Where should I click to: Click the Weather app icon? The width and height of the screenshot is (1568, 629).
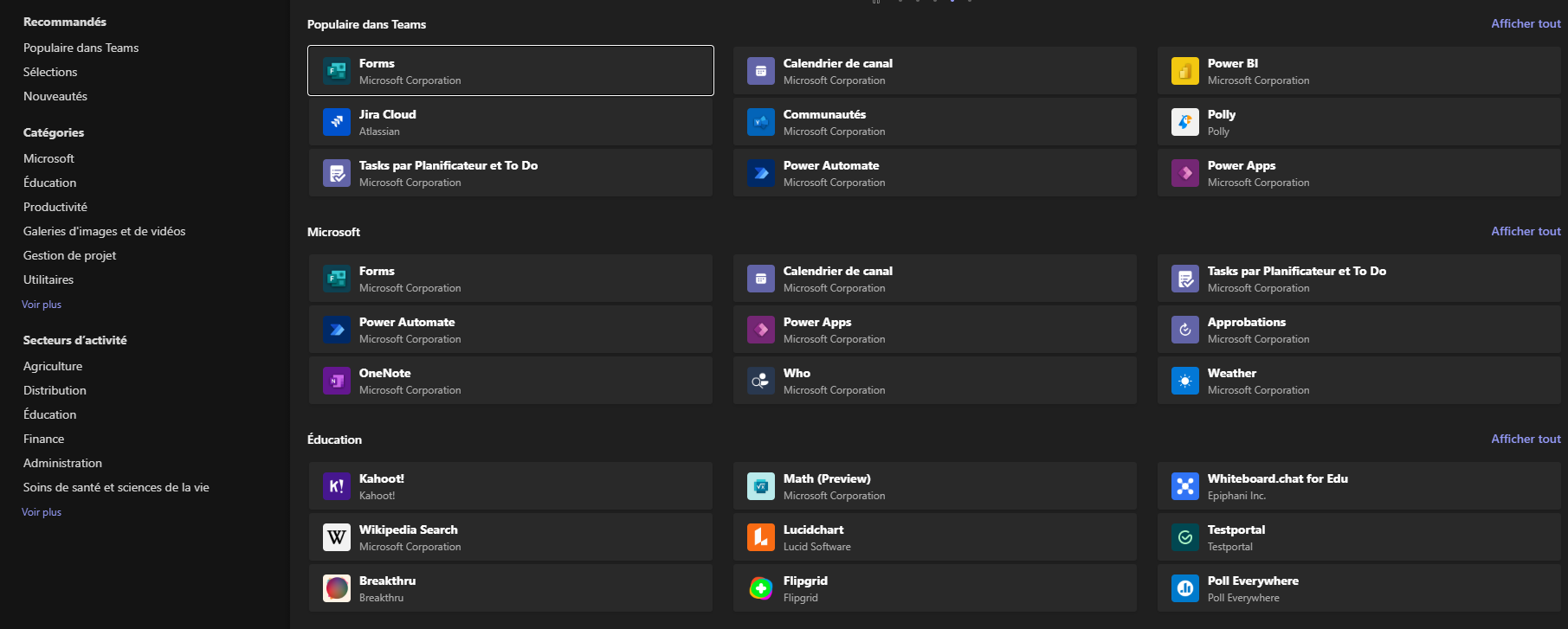(x=1185, y=381)
